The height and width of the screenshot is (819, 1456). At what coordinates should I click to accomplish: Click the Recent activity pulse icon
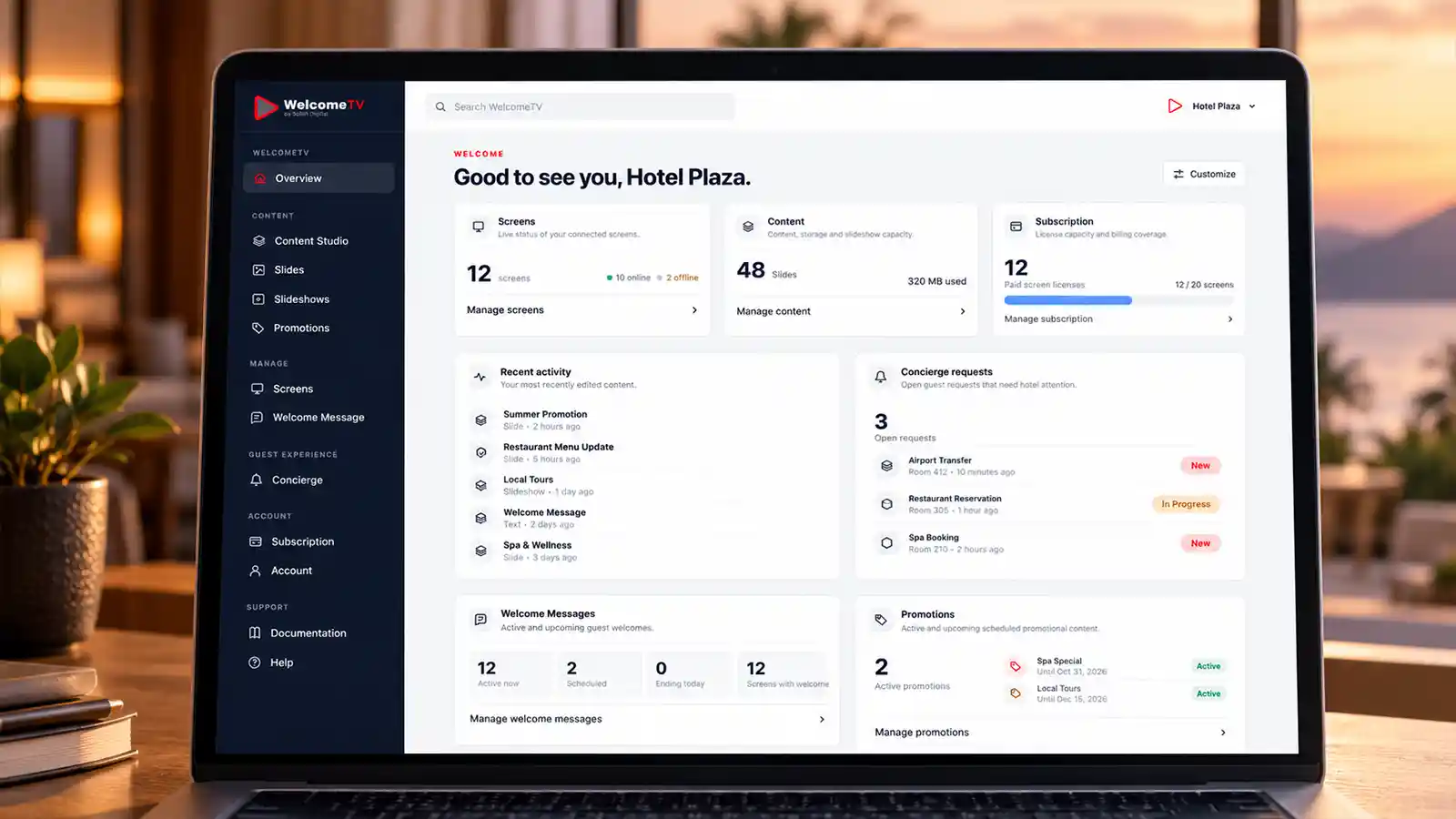[480, 377]
